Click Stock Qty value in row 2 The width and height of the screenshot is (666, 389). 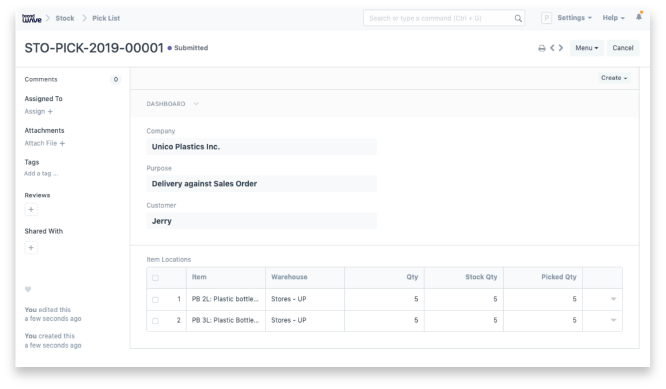coord(464,320)
